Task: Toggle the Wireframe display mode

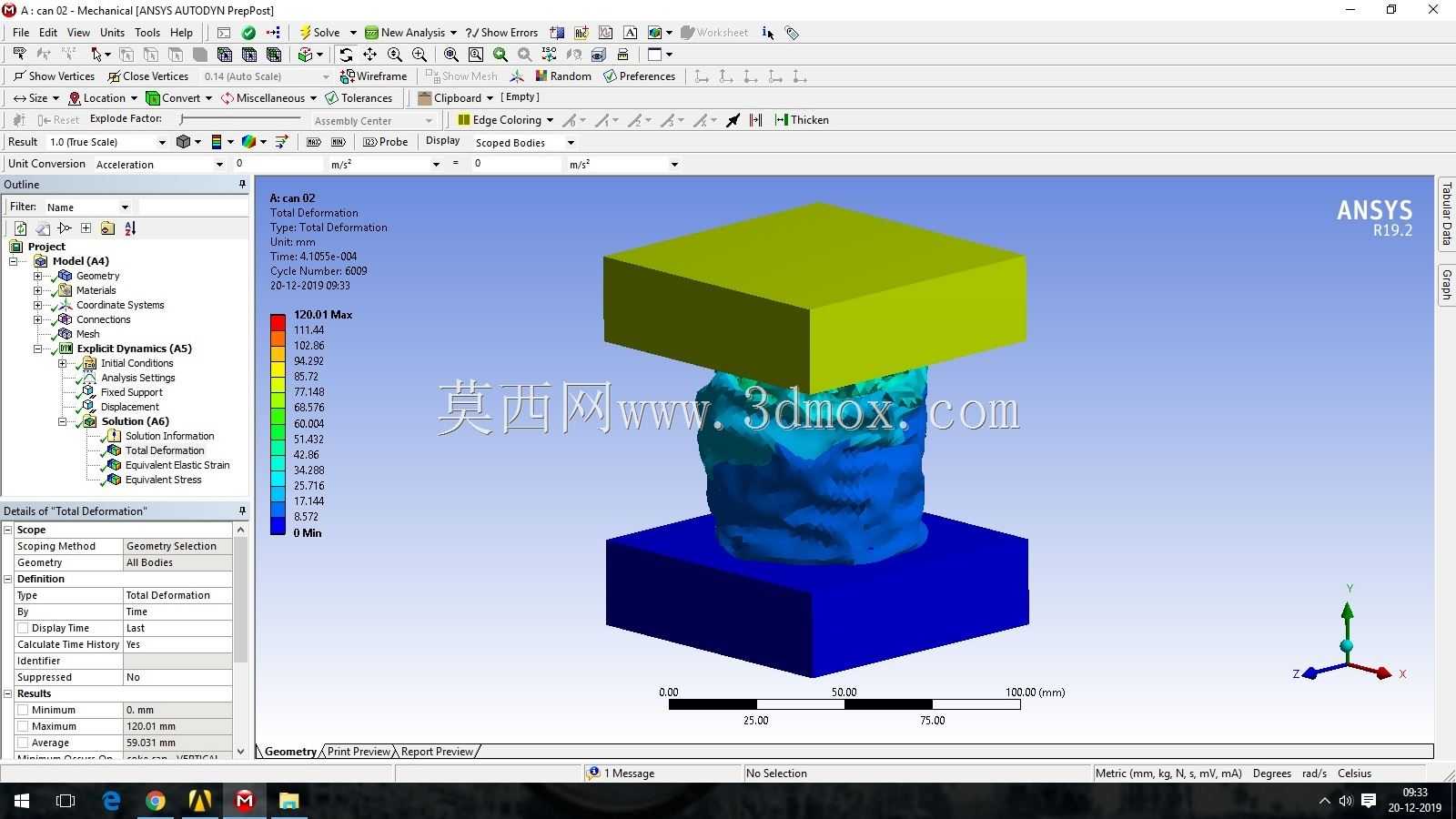Action: 373,76
